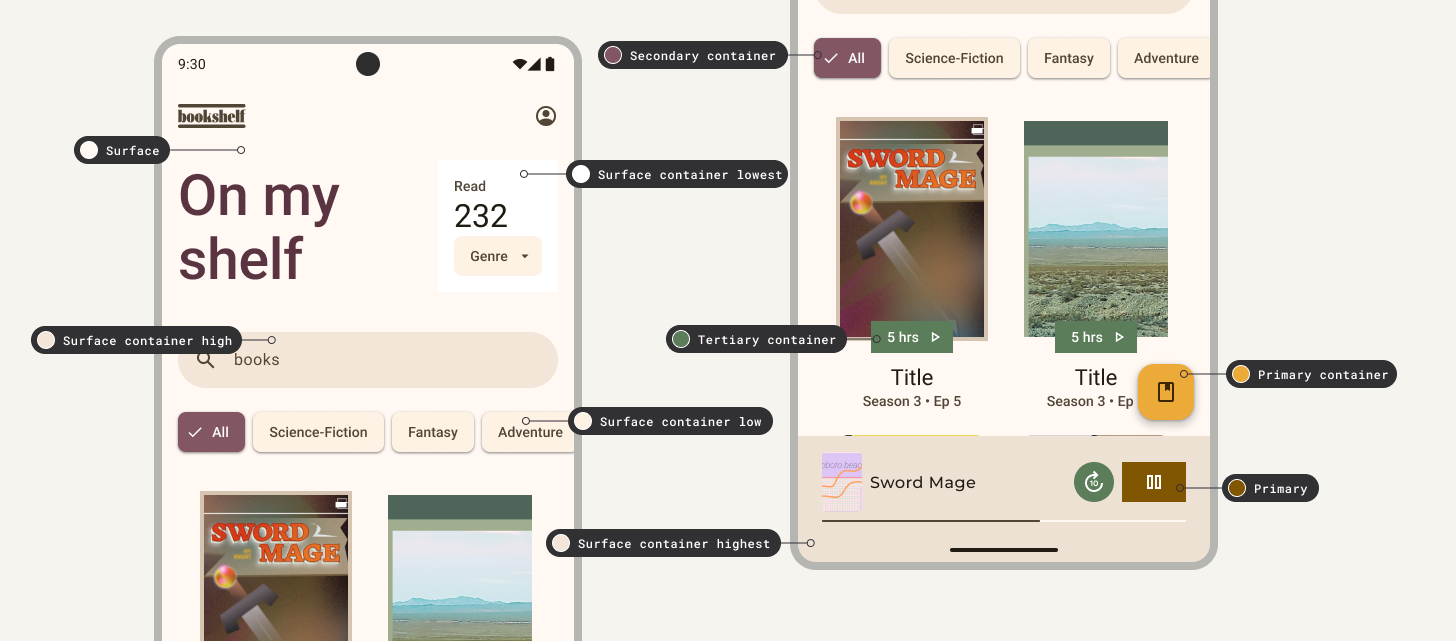
Task: Toggle the Science-Fiction chip in left phone
Action: click(x=318, y=432)
